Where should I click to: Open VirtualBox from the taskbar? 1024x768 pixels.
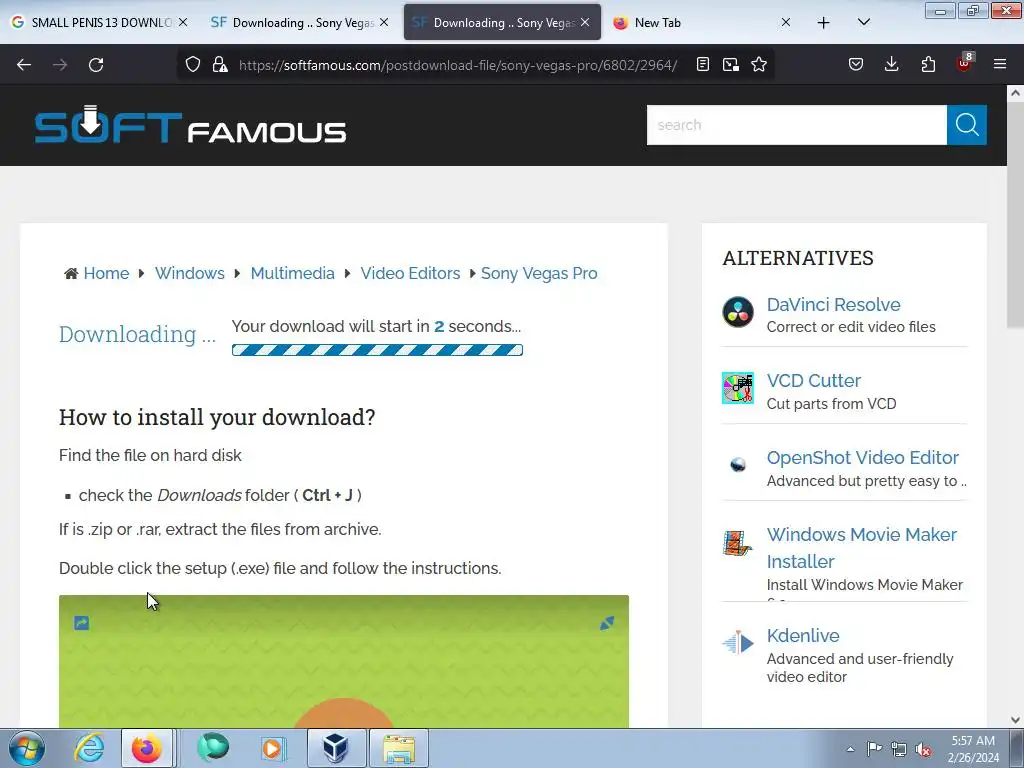336,748
